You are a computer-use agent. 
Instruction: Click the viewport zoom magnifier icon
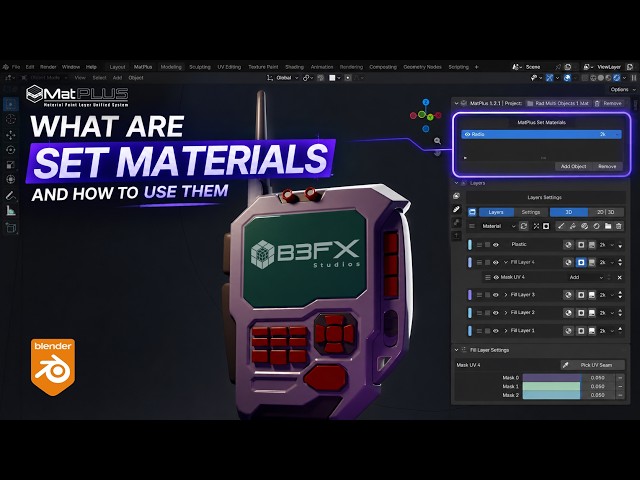click(x=437, y=141)
